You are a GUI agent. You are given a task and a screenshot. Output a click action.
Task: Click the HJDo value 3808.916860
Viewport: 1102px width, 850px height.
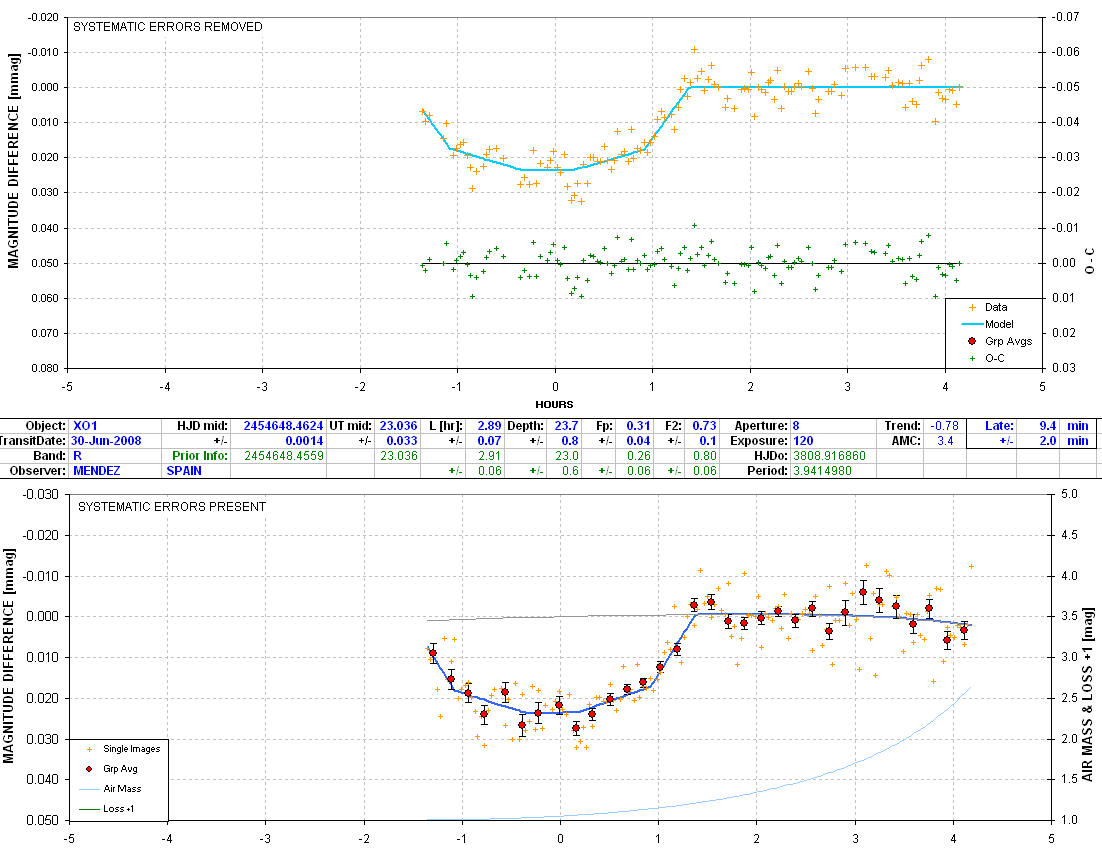pyautogui.click(x=829, y=456)
